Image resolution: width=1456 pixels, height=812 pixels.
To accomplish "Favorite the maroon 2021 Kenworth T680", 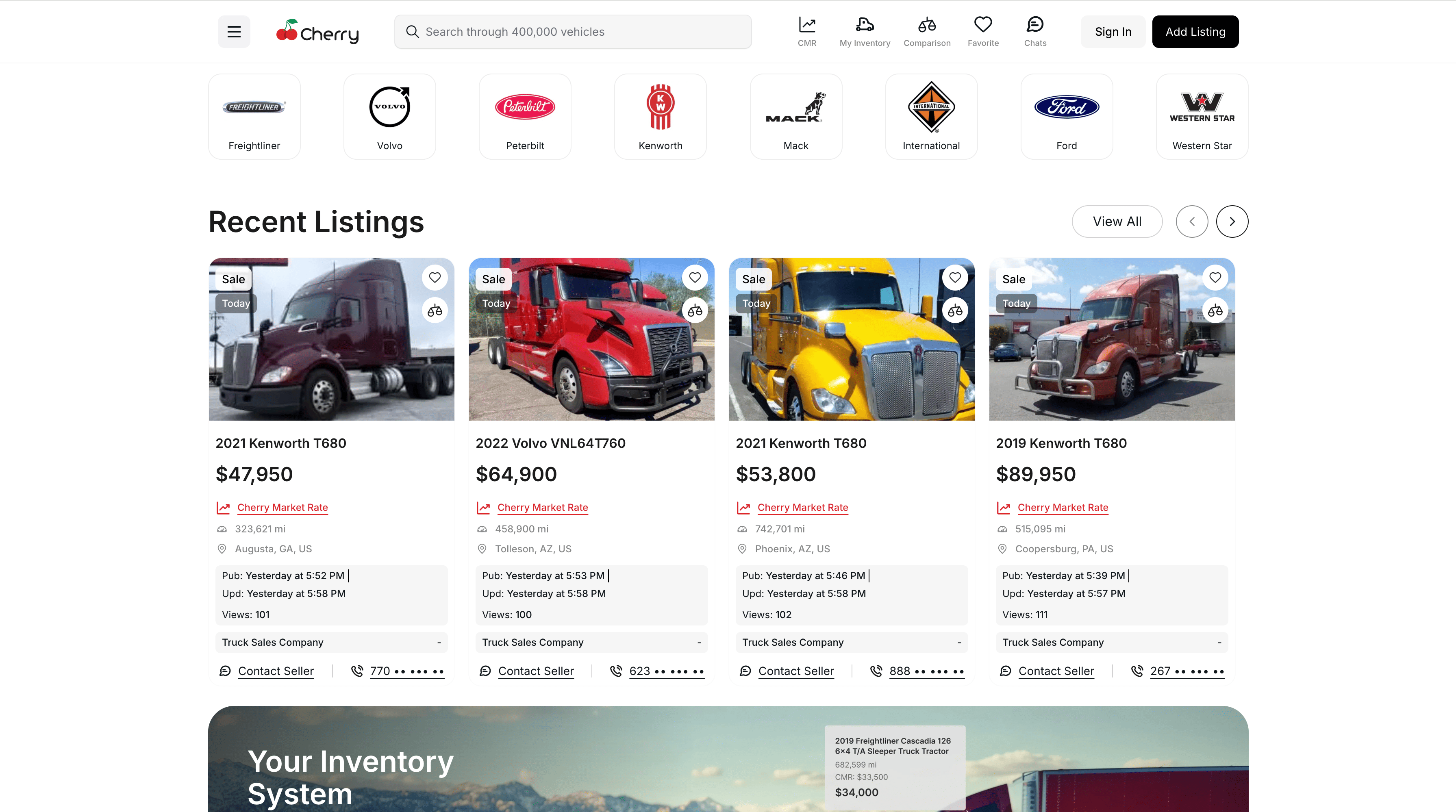I will (434, 278).
